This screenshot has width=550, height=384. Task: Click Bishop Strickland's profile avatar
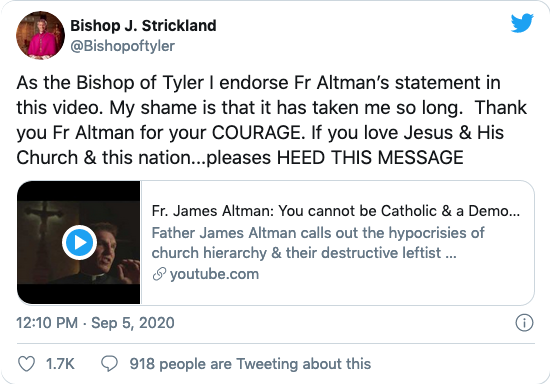pos(40,35)
